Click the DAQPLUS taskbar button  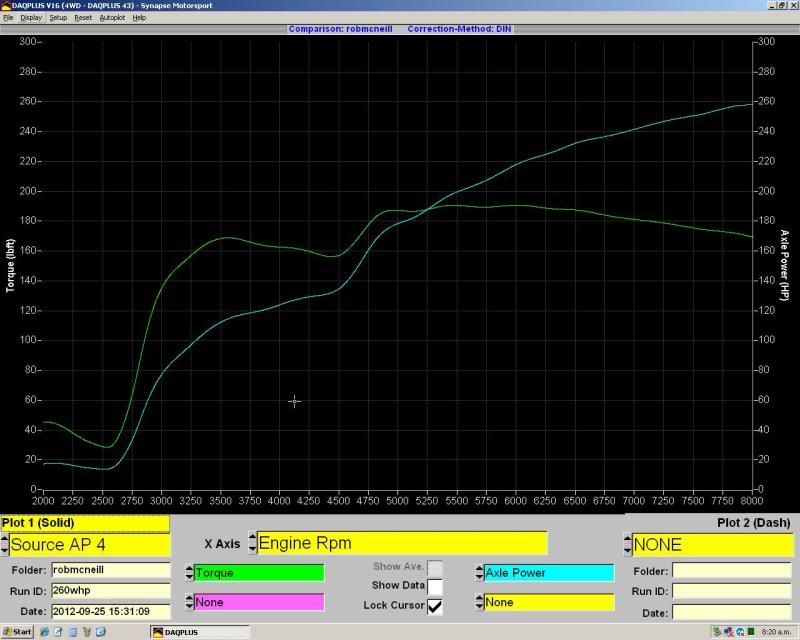tap(200, 632)
